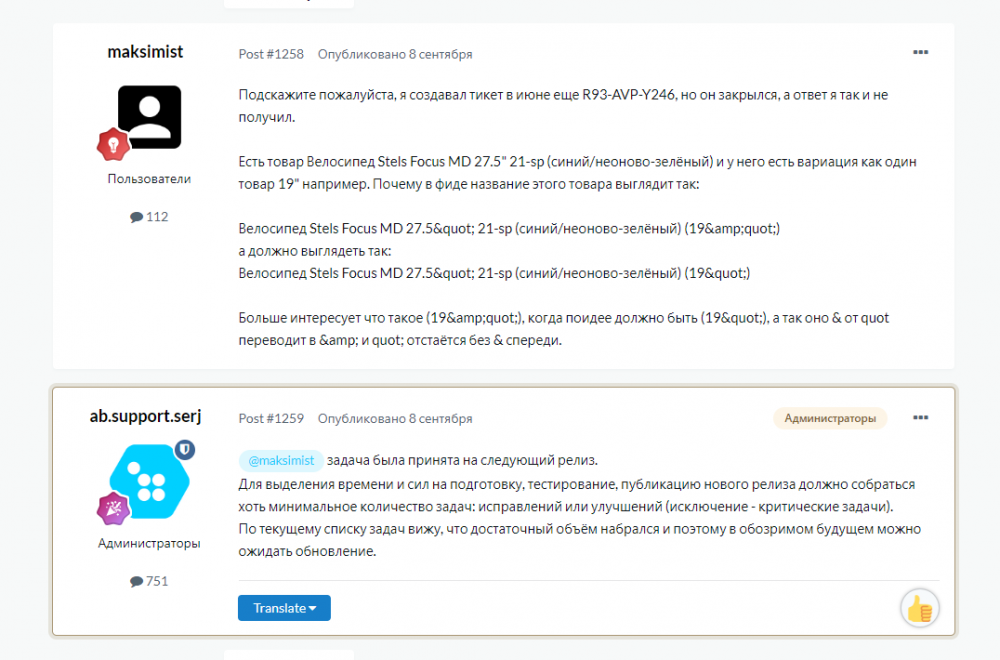Expand the Translate dropdown button

pyautogui.click(x=284, y=608)
